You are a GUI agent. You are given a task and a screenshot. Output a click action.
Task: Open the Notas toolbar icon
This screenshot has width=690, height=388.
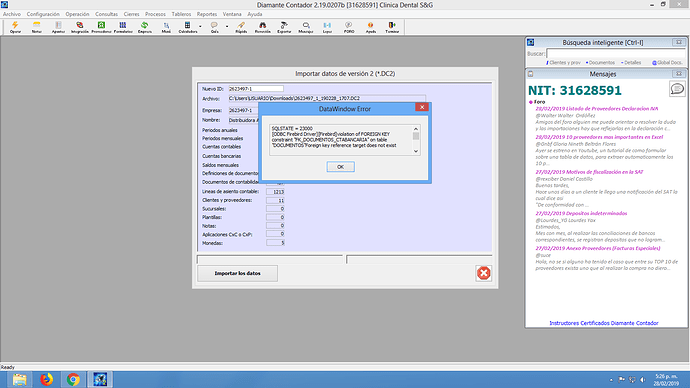tap(37, 27)
